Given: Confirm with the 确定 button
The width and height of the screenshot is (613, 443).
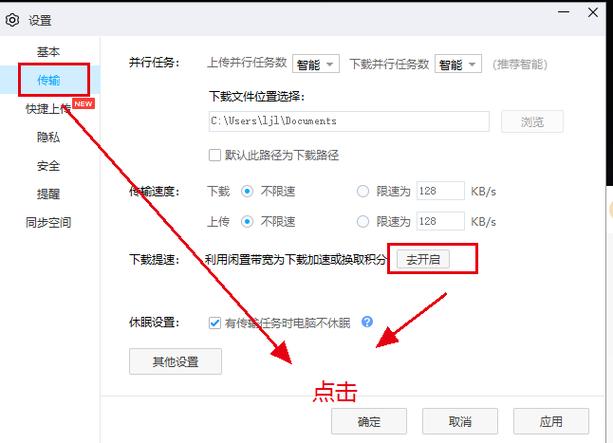Looking at the screenshot, I should point(369,421).
